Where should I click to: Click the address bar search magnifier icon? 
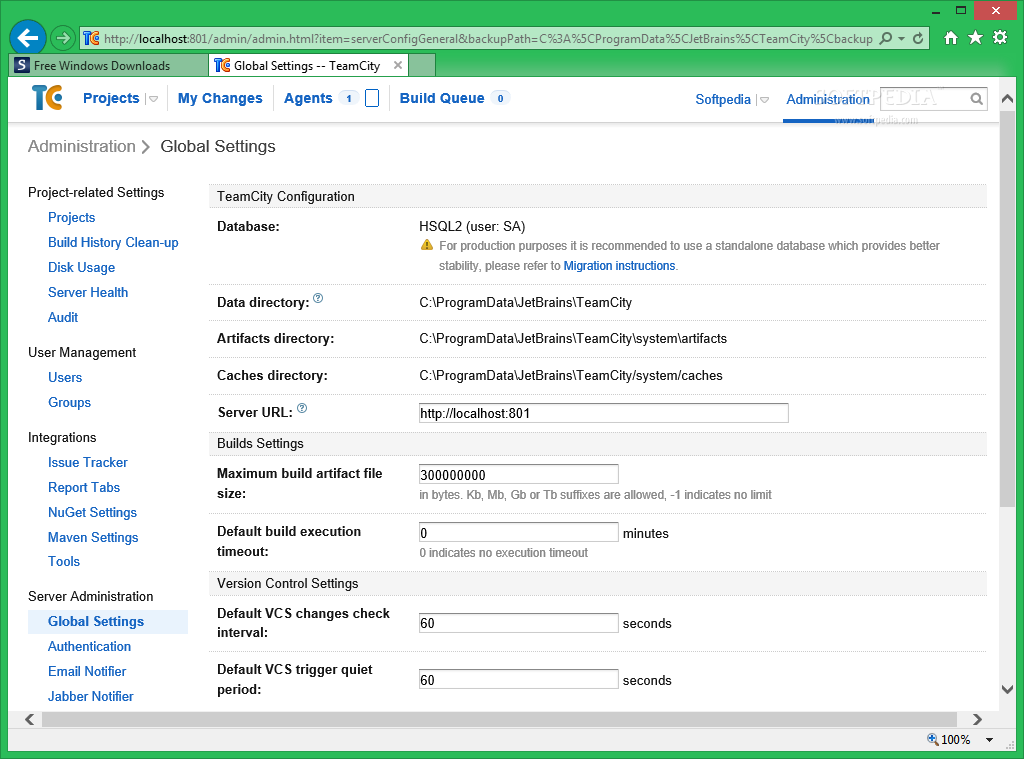[886, 38]
